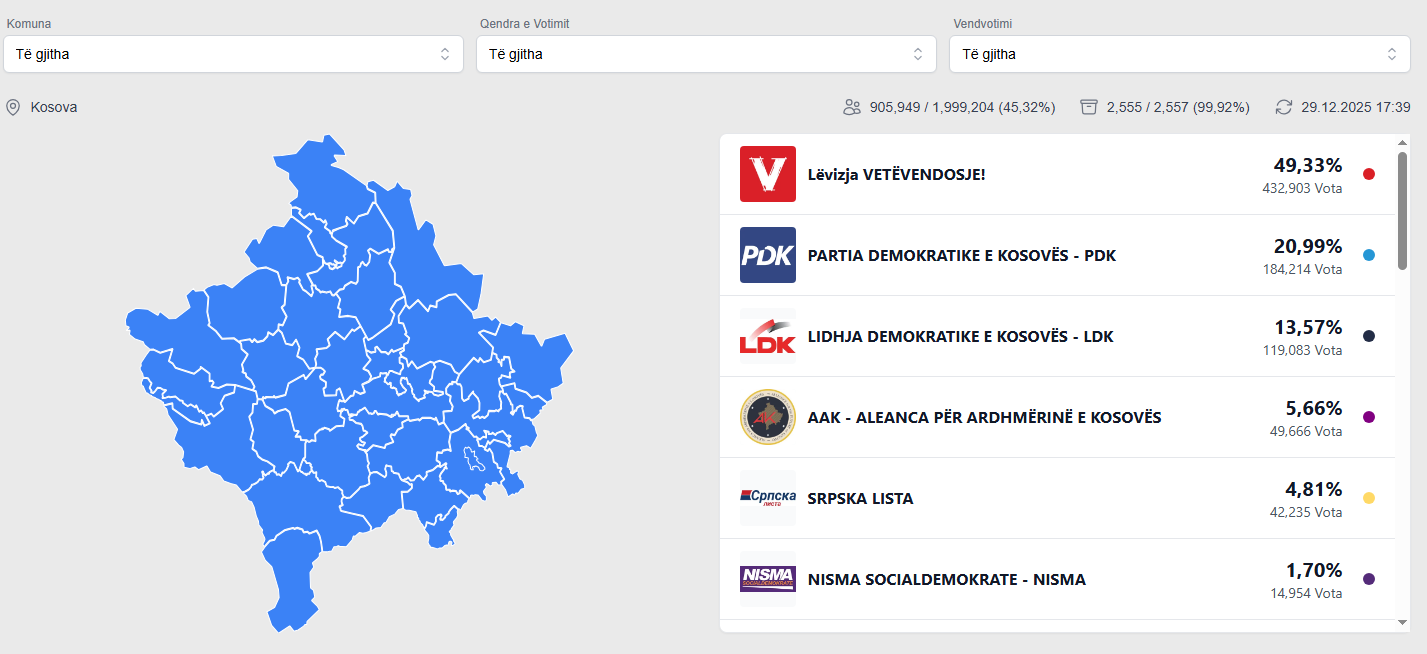Click the yellow Srpska Lista color dot
Screen dimensions: 1427x654
pyautogui.click(x=1369, y=498)
